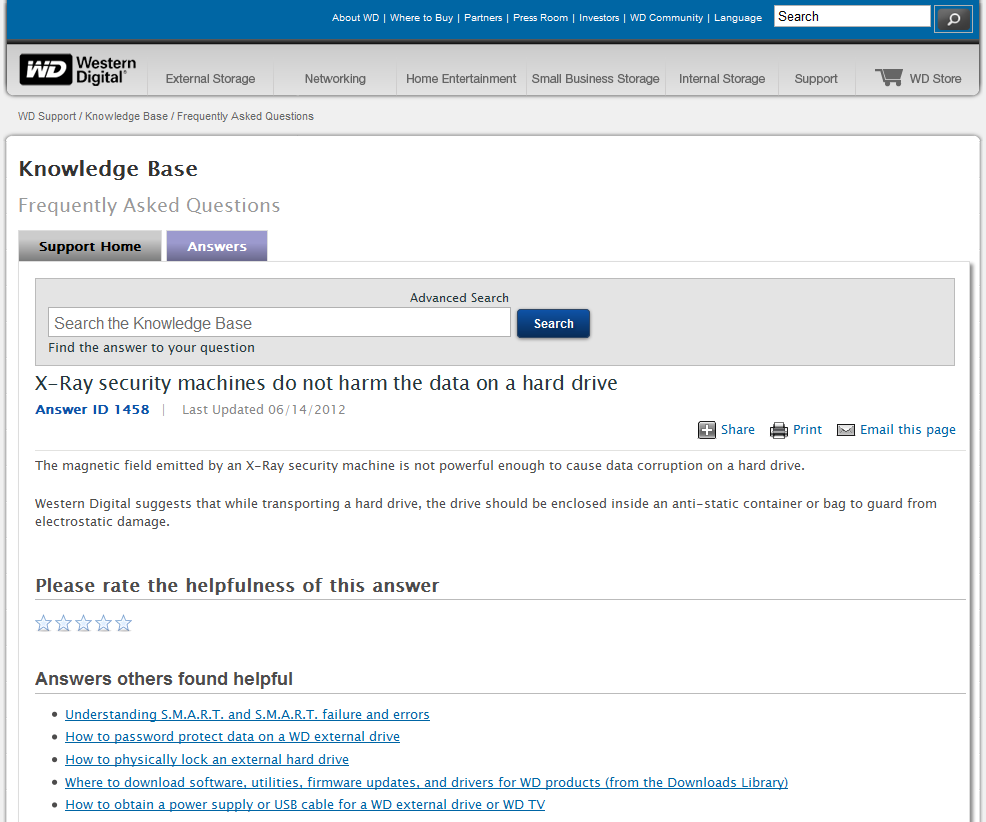Click Last Updated 06/14/2012 text
This screenshot has width=986, height=822.
(263, 409)
